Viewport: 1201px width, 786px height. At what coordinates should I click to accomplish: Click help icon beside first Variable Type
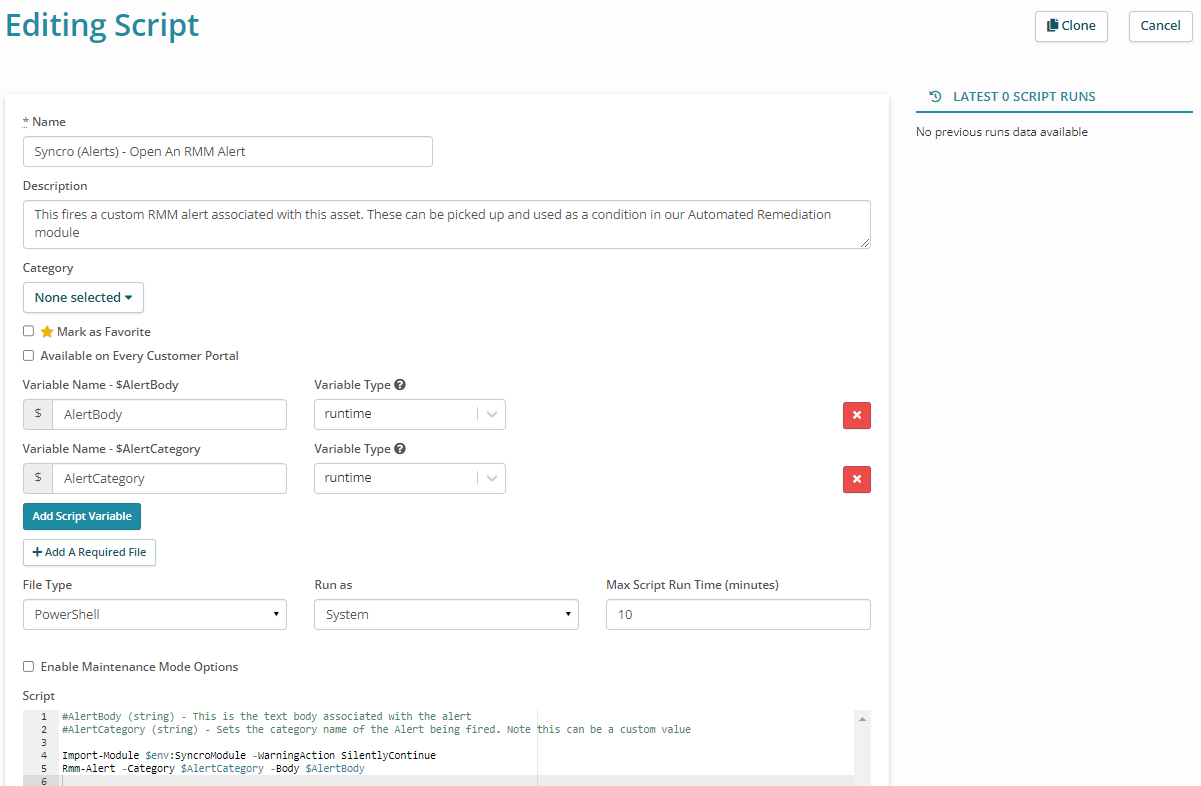click(400, 385)
